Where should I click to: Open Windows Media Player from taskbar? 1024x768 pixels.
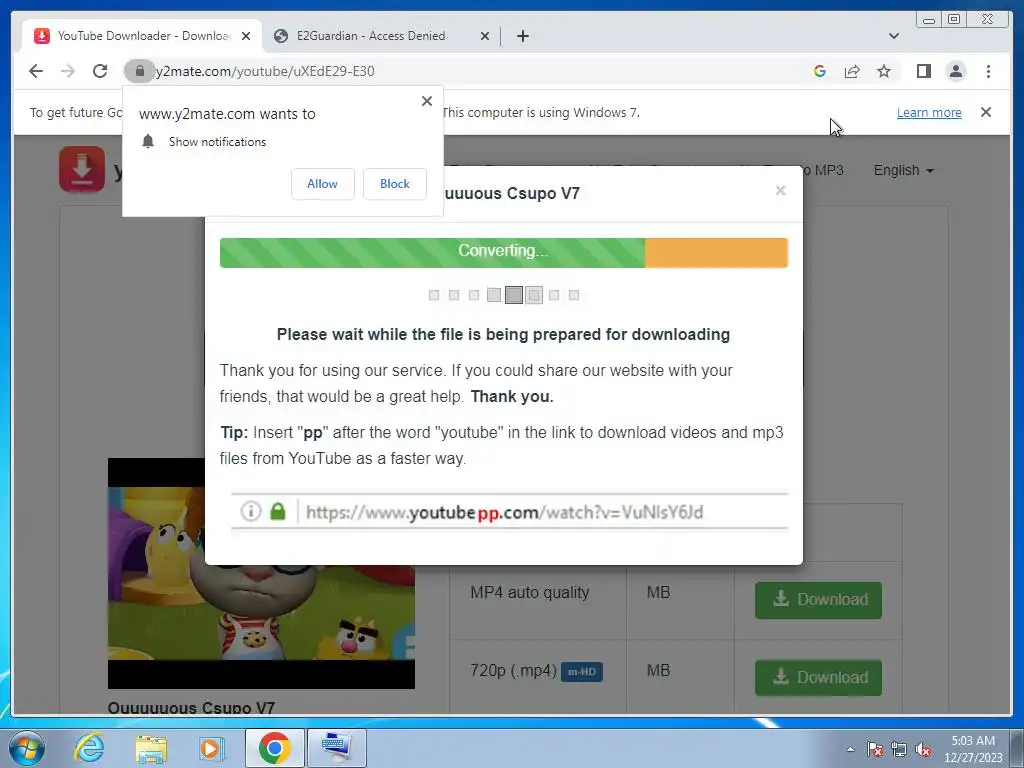[x=212, y=748]
